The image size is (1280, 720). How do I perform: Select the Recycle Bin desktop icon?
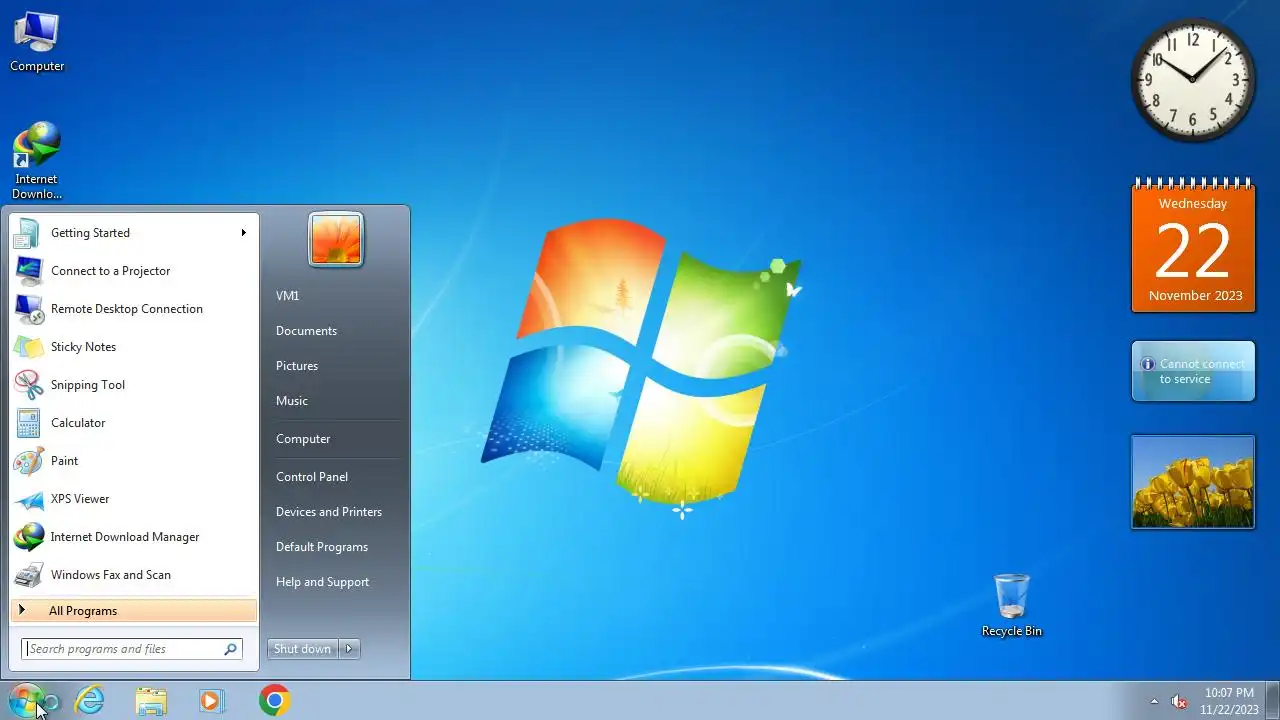click(1012, 605)
